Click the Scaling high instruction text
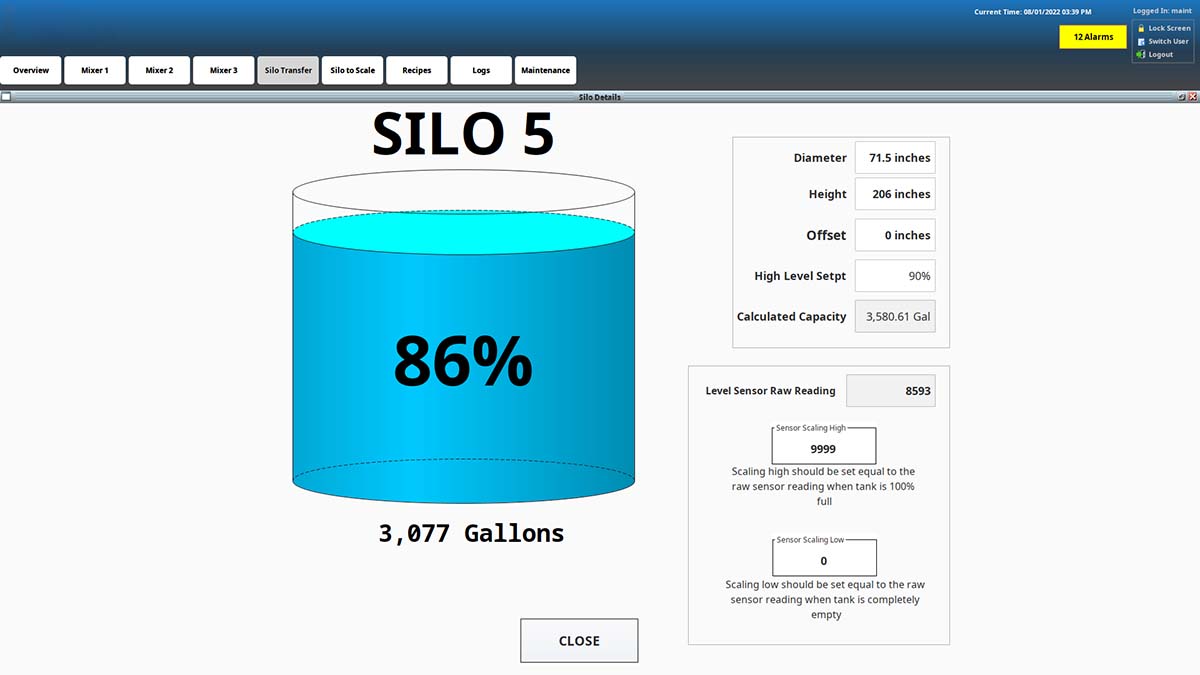 (823, 486)
